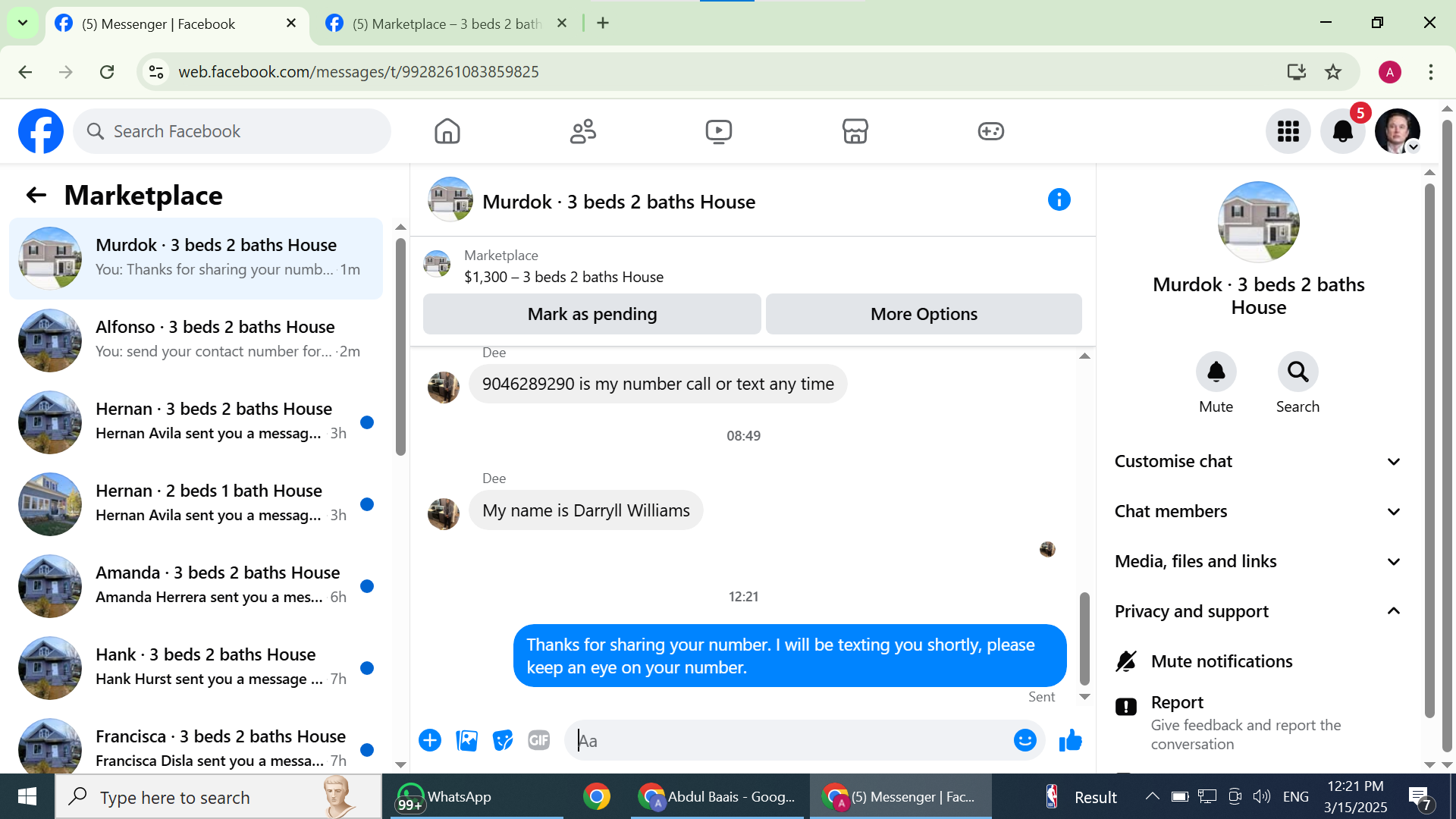Open the Marketplace storefront icon in top nav
The height and width of the screenshot is (819, 1456).
(x=855, y=131)
